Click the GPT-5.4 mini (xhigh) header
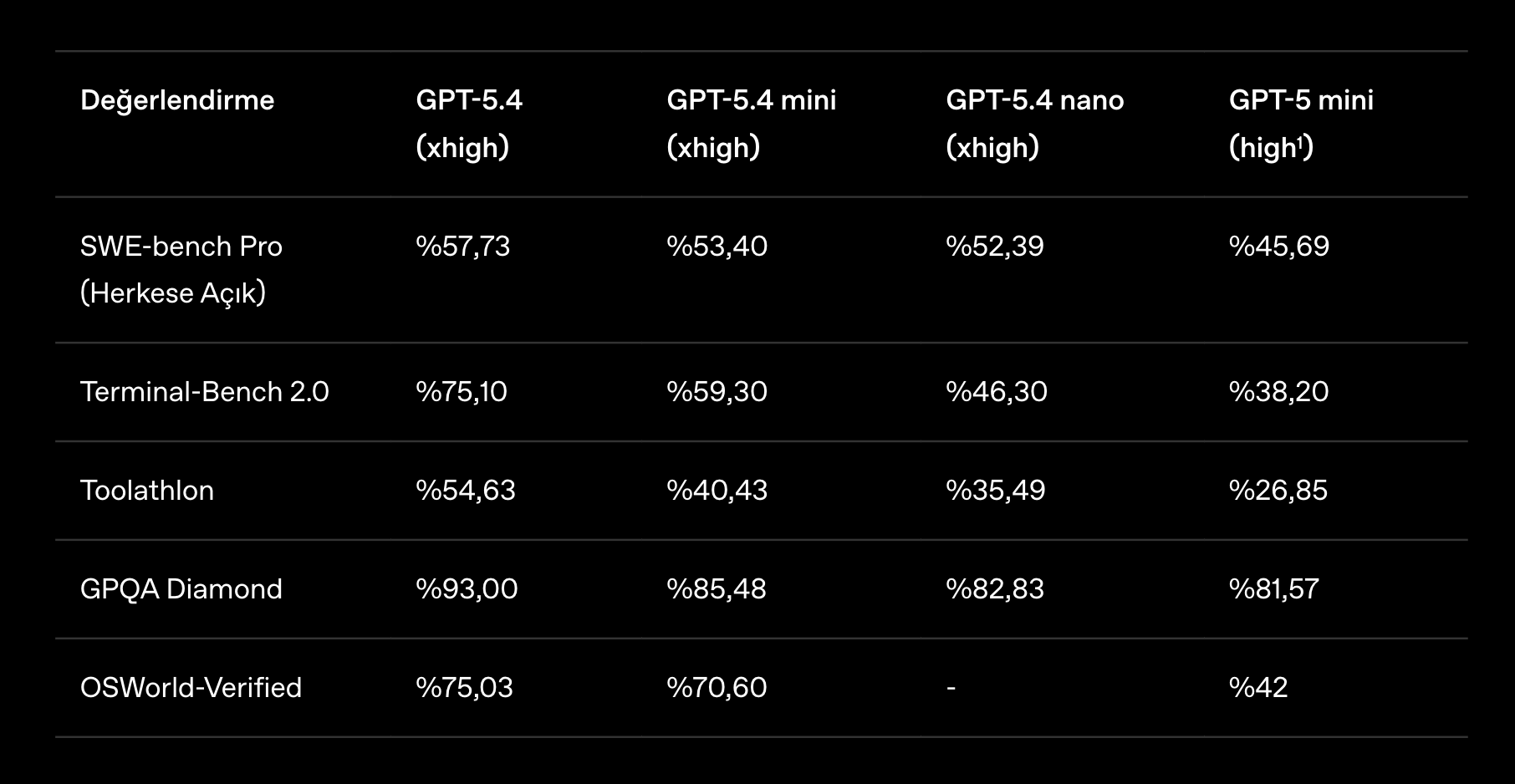This screenshot has height=784, width=1515. 751,123
